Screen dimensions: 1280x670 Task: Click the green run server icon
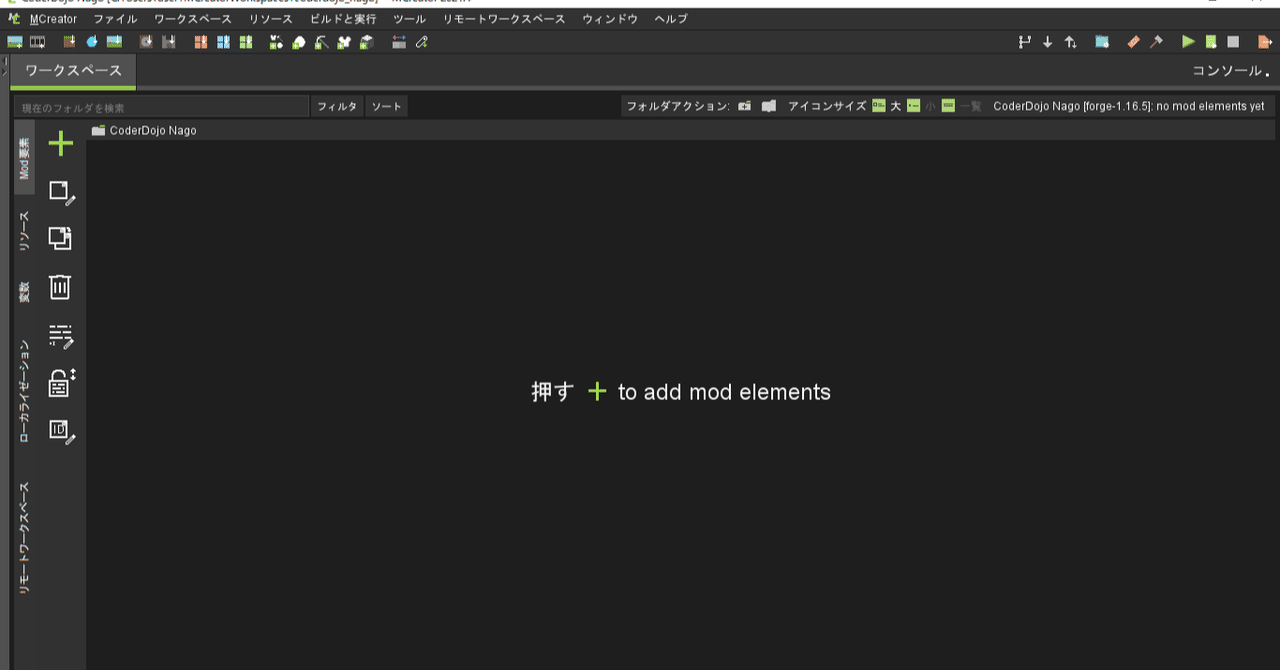tap(1211, 42)
